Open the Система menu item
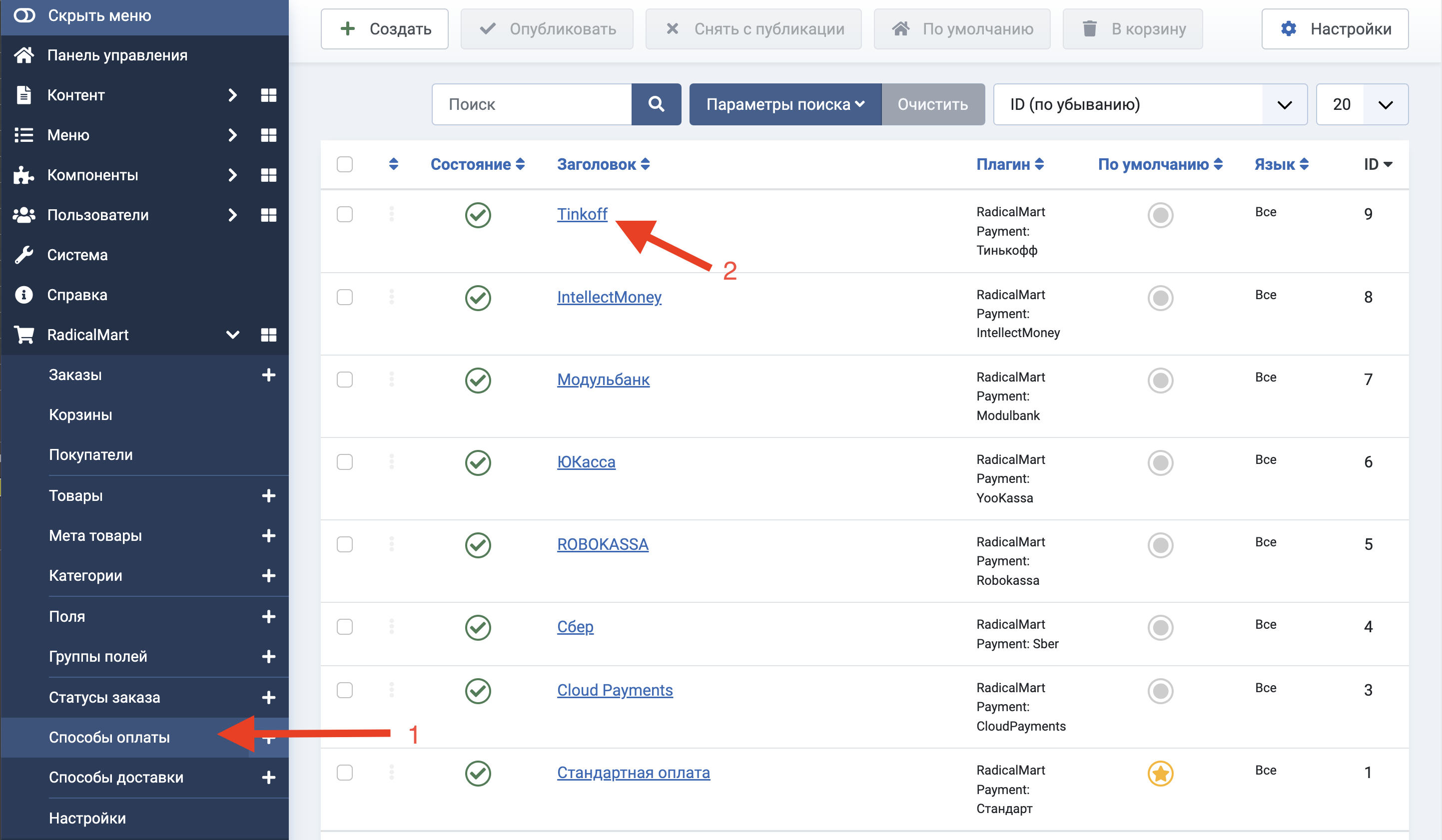Screen dimensions: 1442x840 pyautogui.click(x=77, y=255)
